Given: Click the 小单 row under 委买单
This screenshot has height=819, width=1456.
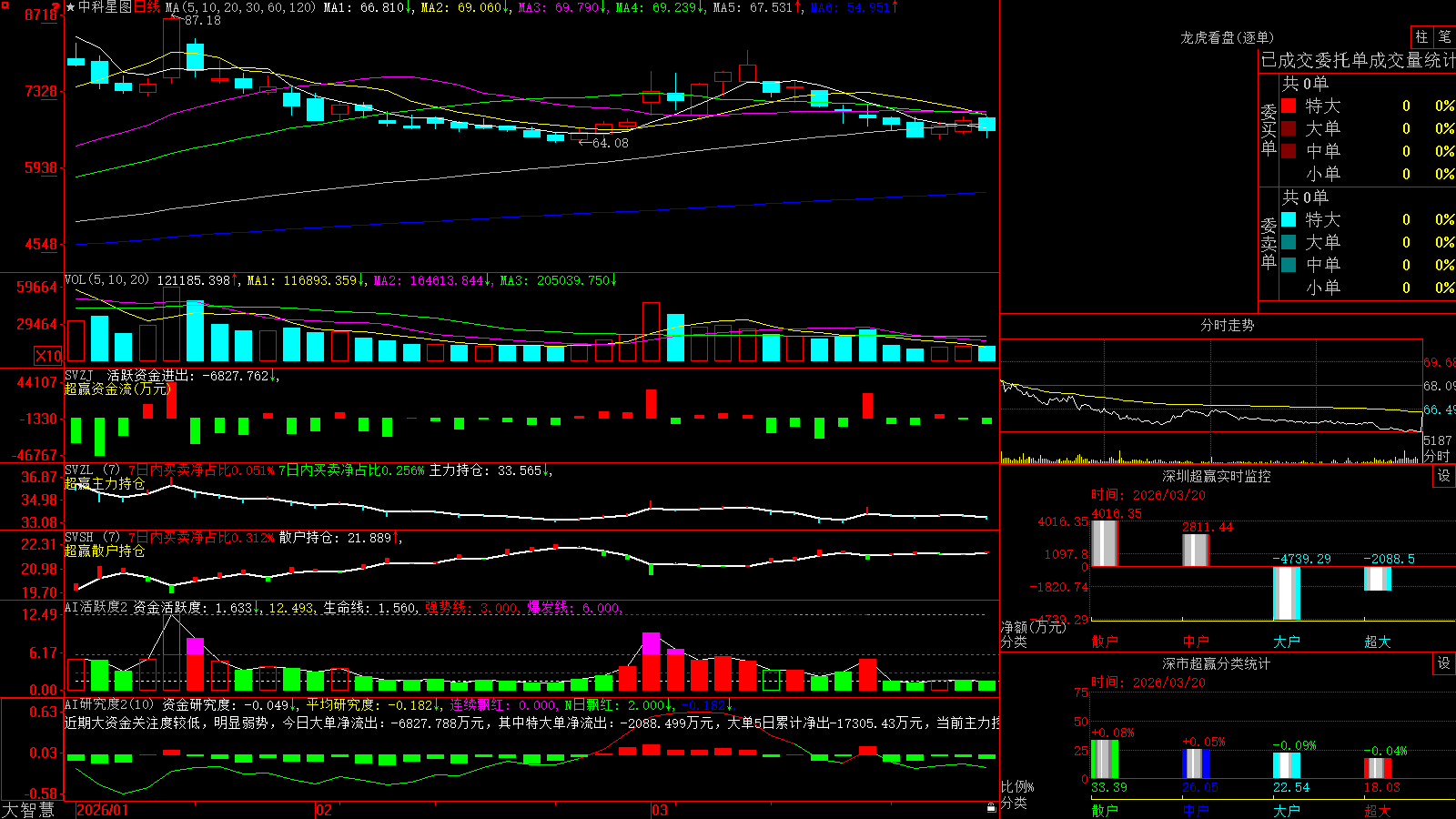Looking at the screenshot, I should coord(1368,174).
